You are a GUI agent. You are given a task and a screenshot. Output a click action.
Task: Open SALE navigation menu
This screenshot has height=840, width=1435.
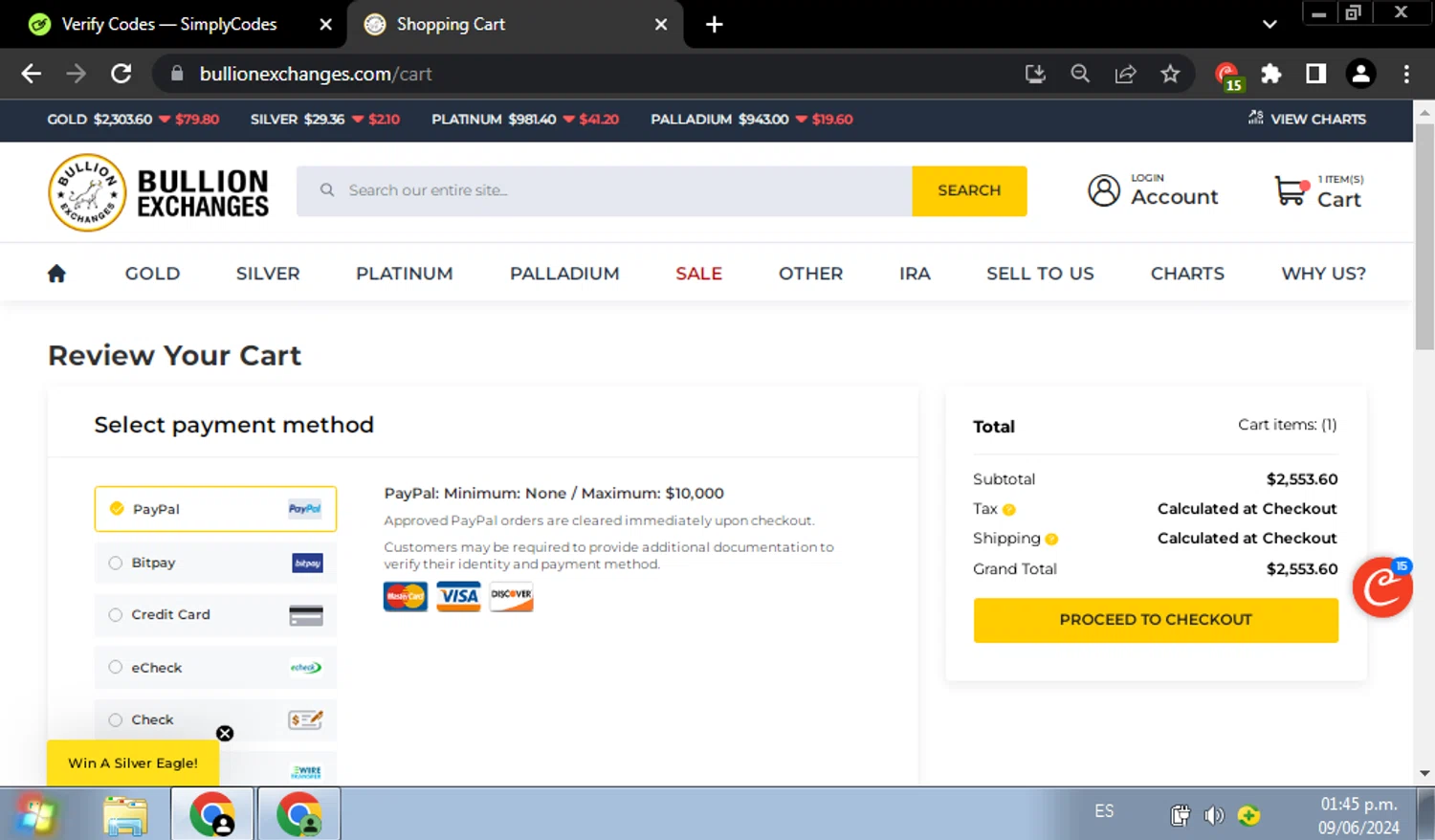tap(699, 274)
